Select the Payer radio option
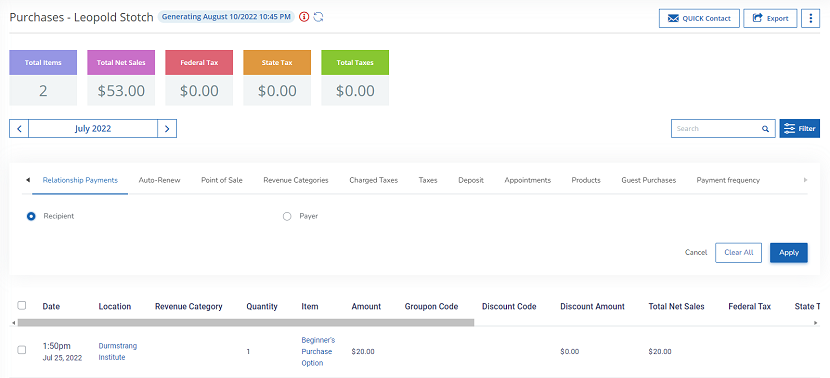830x378 pixels. 287,216
